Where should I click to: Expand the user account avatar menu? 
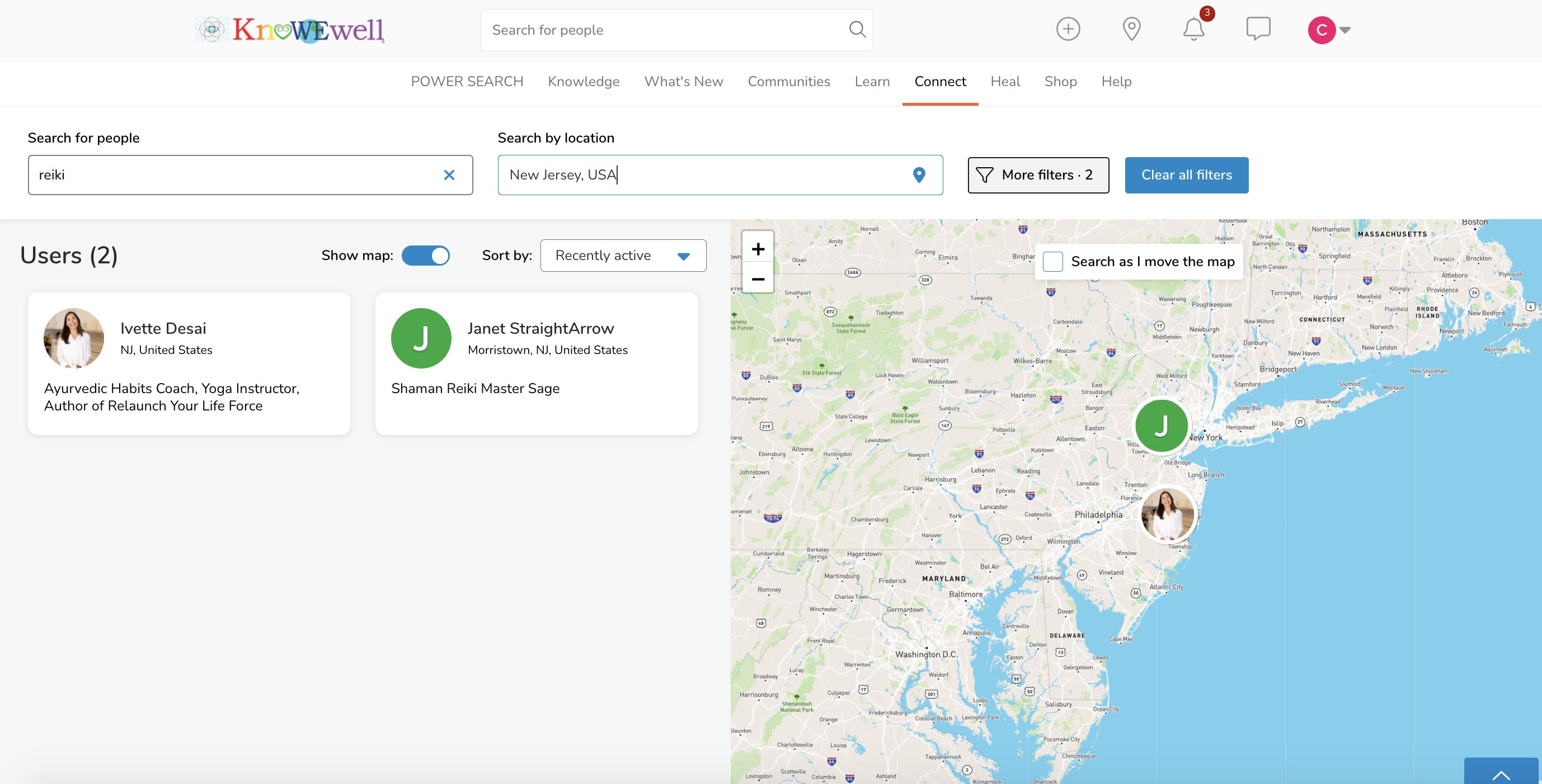pos(1329,30)
